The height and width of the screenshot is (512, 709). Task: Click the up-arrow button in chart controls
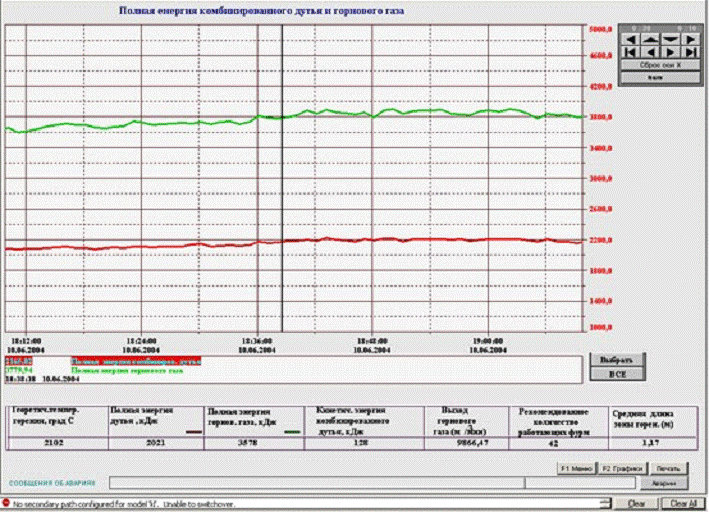(650, 39)
